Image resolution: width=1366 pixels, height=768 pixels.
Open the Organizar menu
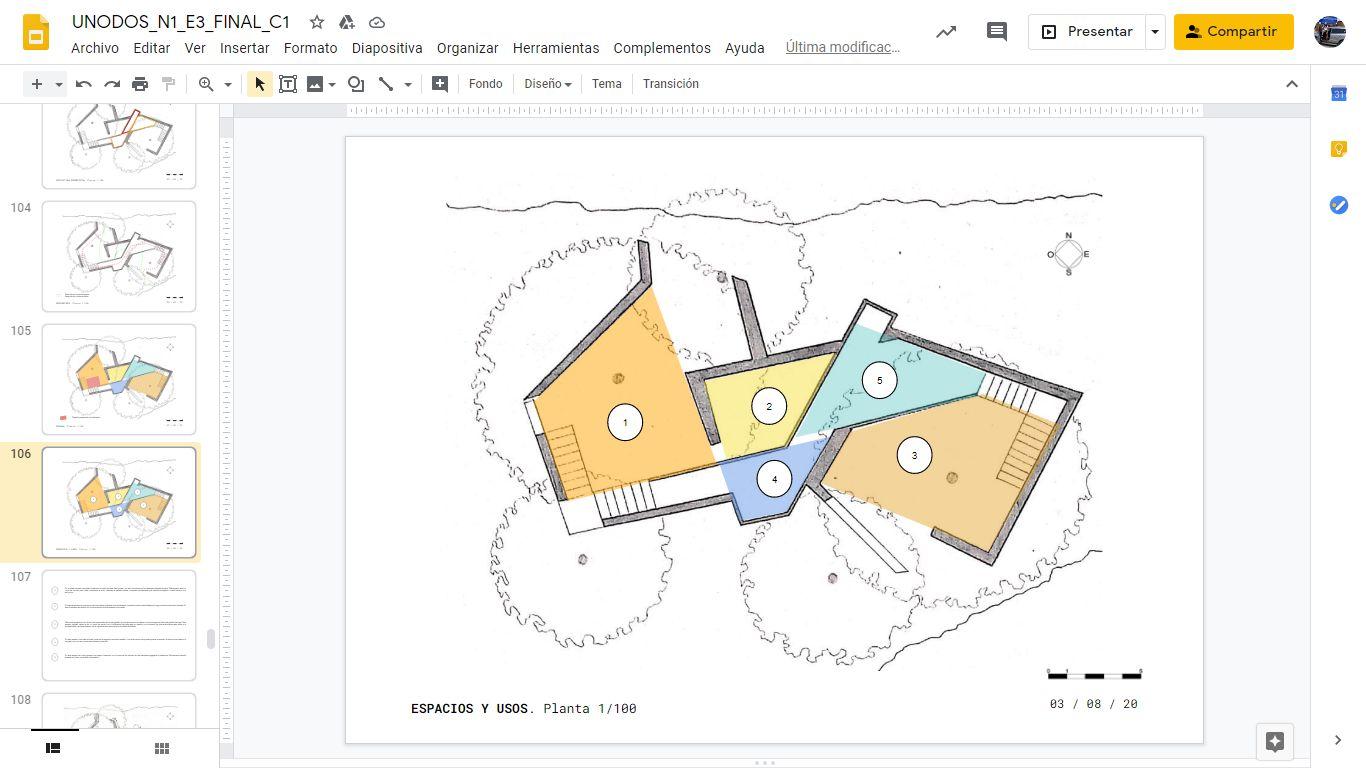click(x=468, y=48)
